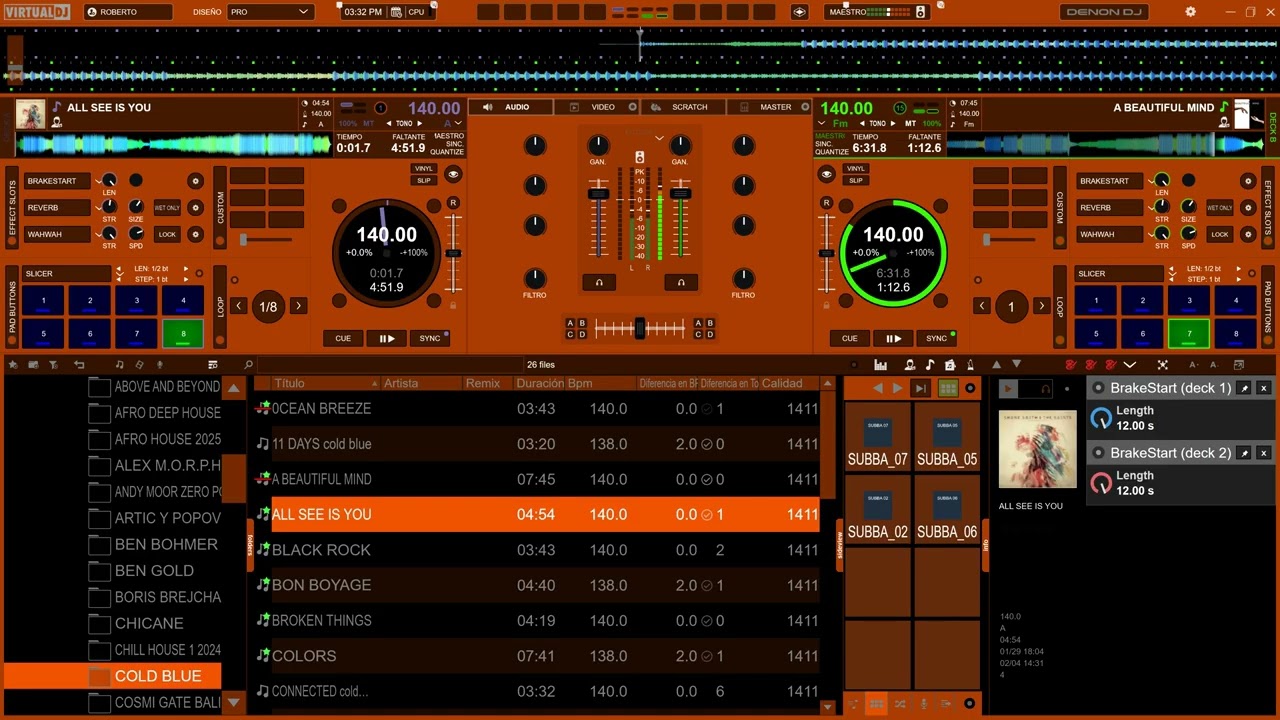Select the BEN BOHMER folder
Viewport: 1280px width, 720px height.
click(x=165, y=544)
